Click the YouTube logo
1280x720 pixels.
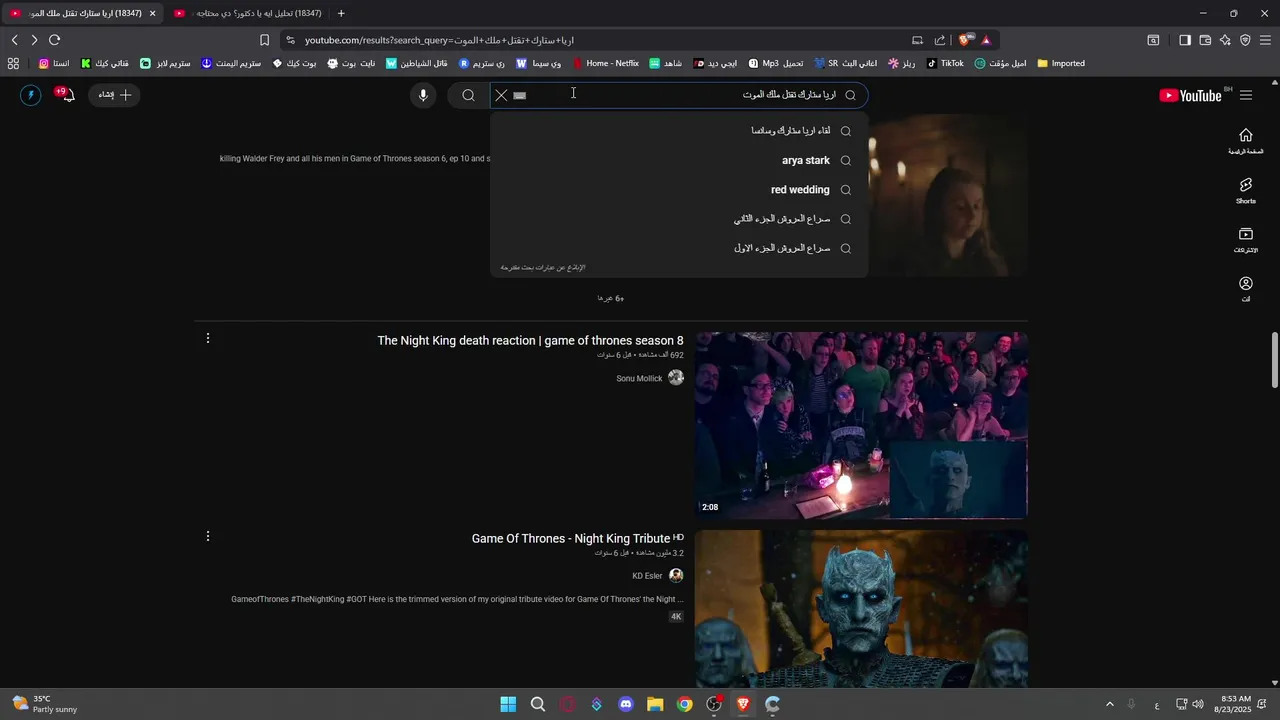pyautogui.click(x=1190, y=95)
